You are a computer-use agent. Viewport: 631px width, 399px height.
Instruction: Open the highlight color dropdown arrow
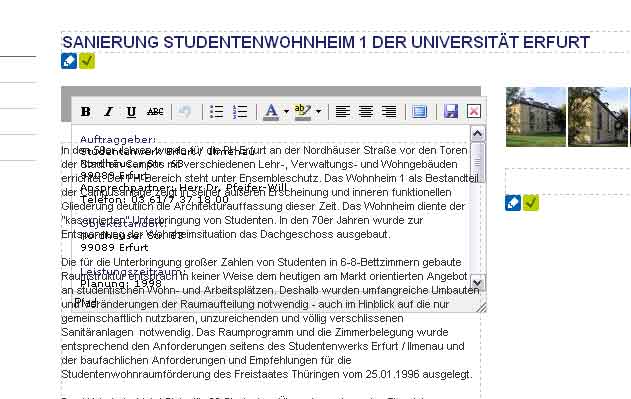click(x=318, y=112)
